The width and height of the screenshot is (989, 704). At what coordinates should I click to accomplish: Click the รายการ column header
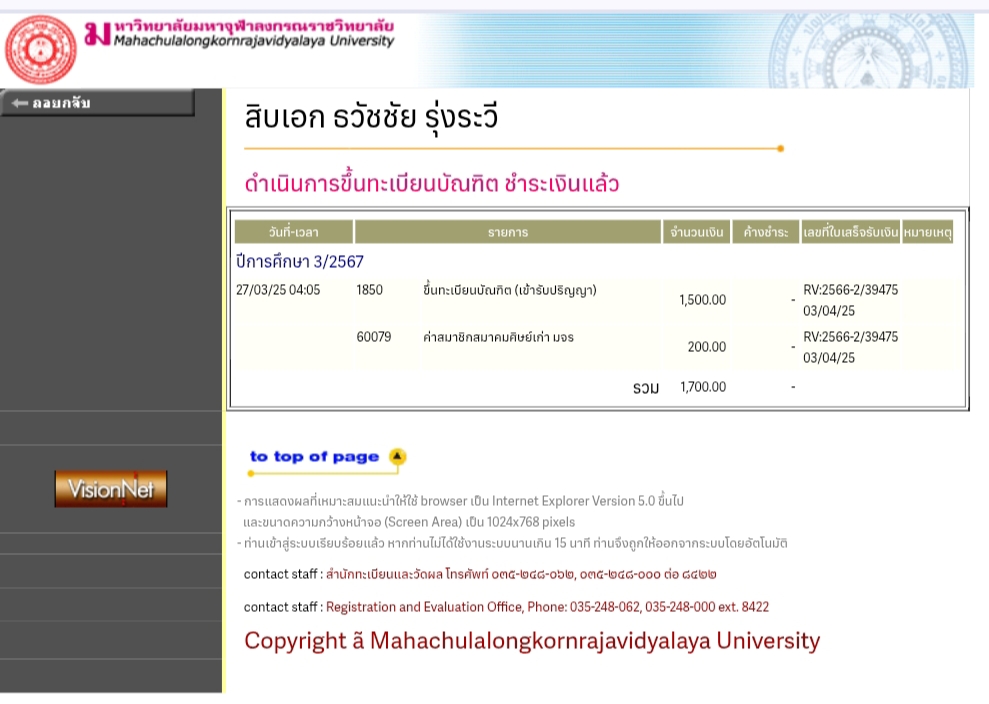(x=507, y=232)
